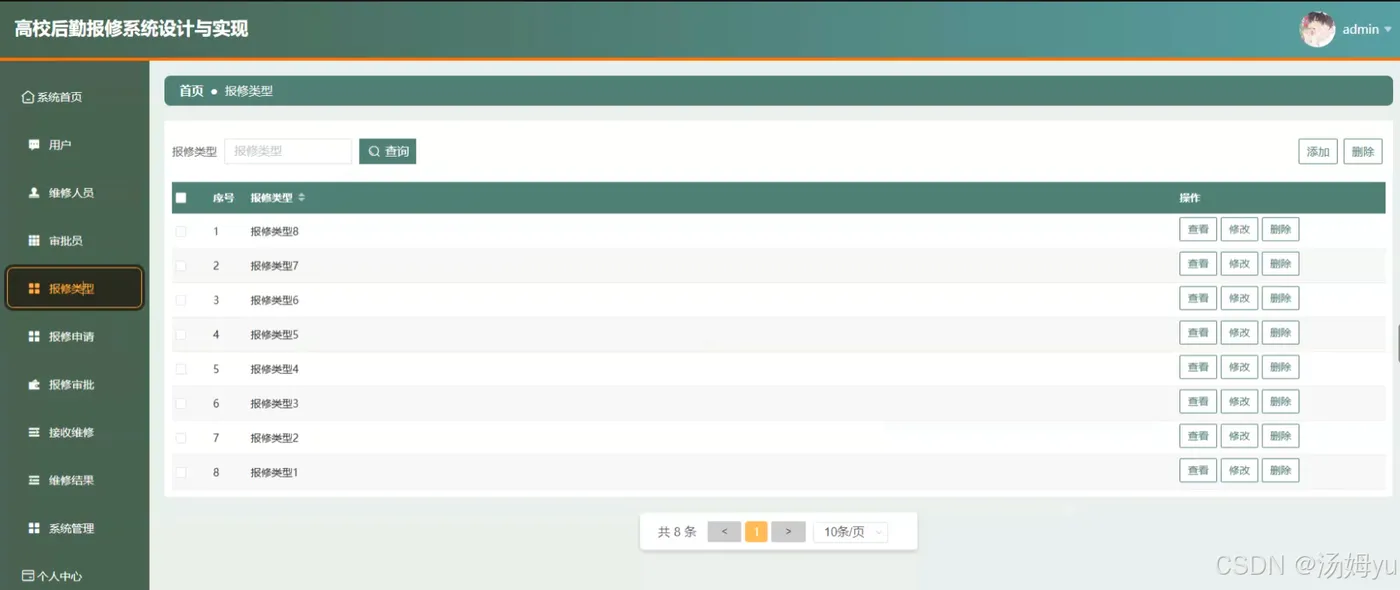Image resolution: width=1400 pixels, height=590 pixels.
Task: Click 删除 for 报修类型1
Action: [x=1280, y=470]
